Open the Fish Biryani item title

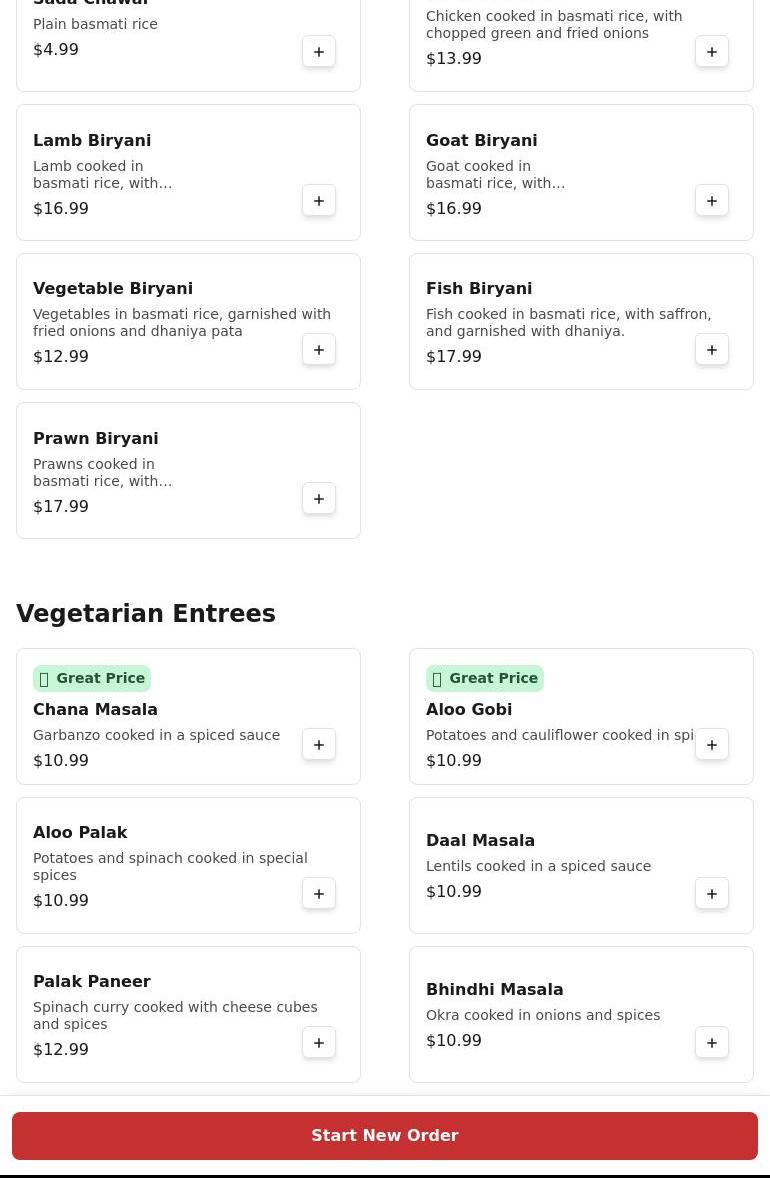(x=479, y=289)
